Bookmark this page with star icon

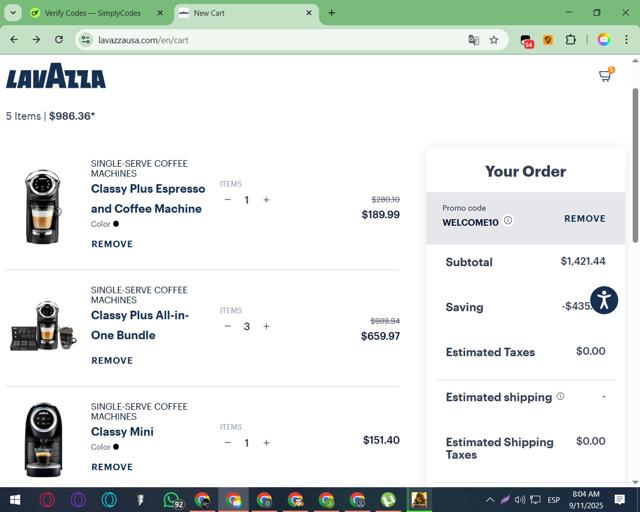(494, 40)
